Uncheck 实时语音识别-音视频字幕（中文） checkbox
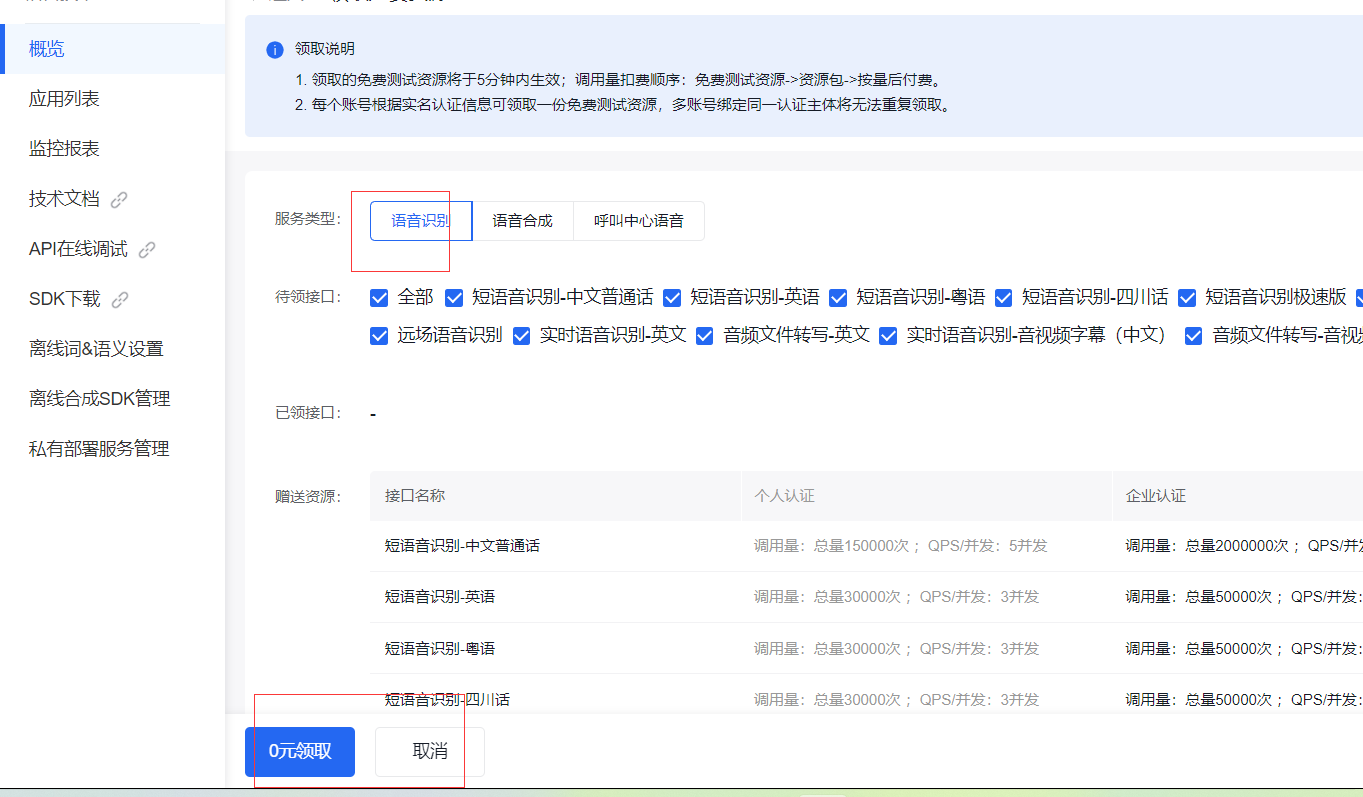 888,336
